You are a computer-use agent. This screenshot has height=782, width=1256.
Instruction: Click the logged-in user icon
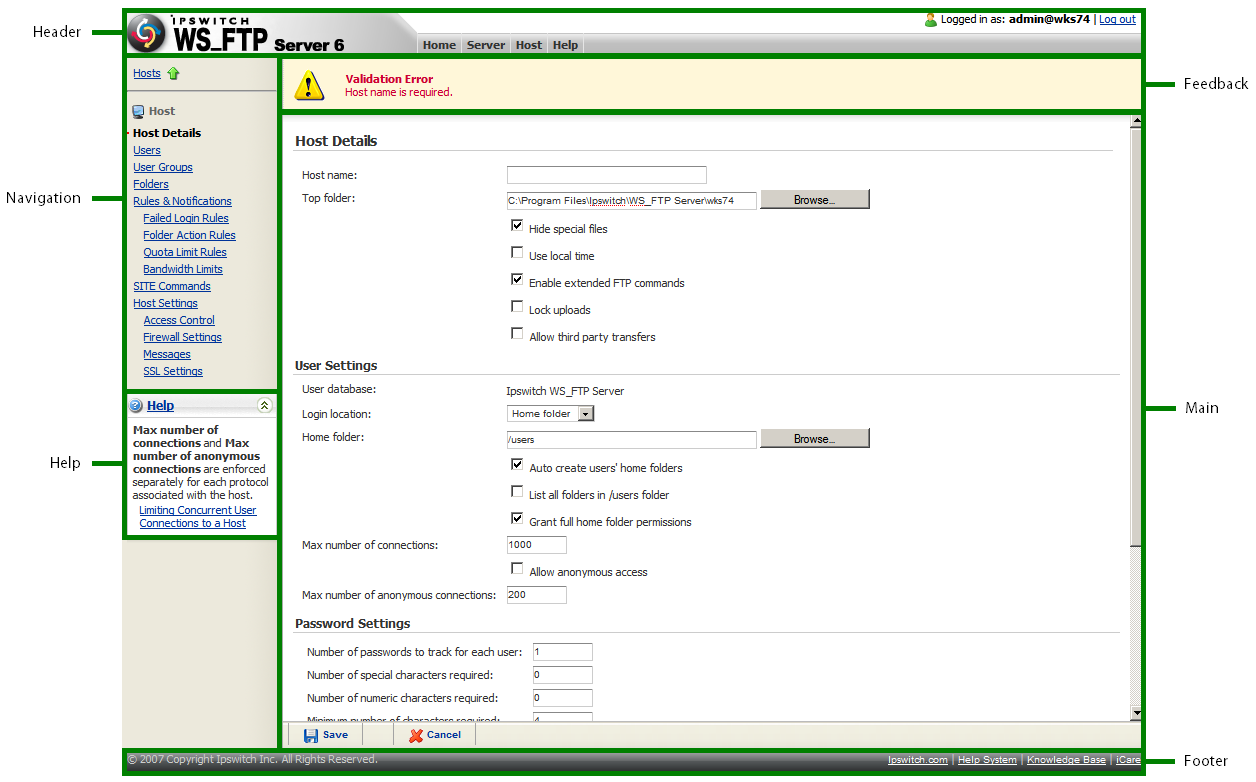(x=930, y=19)
